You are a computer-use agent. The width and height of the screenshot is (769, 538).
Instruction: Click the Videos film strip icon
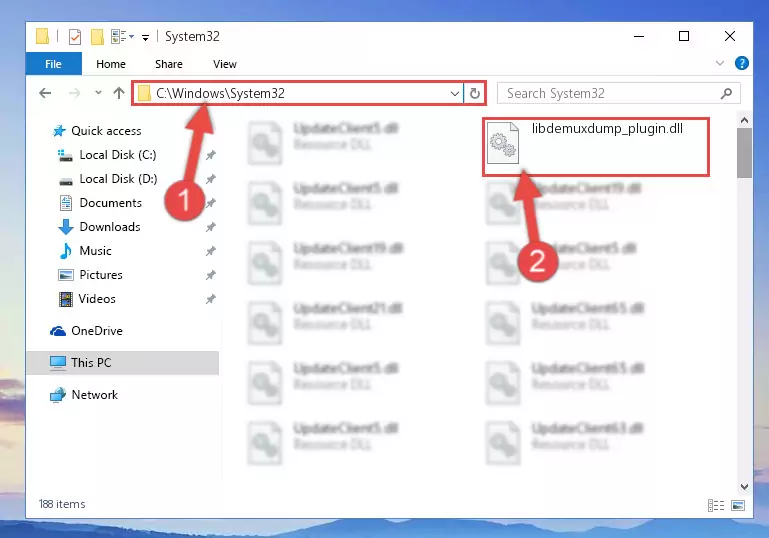pos(66,299)
